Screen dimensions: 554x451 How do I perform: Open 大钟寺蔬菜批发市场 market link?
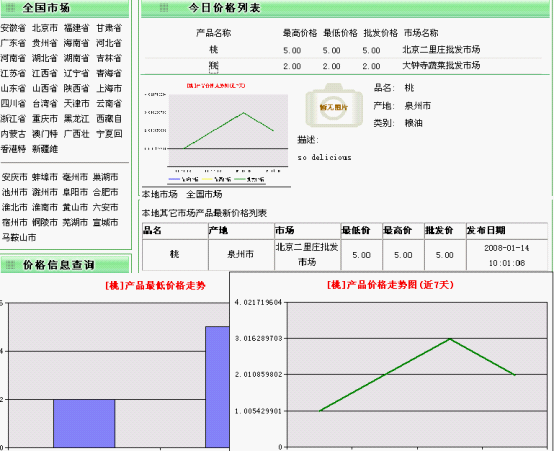pyautogui.click(x=441, y=65)
